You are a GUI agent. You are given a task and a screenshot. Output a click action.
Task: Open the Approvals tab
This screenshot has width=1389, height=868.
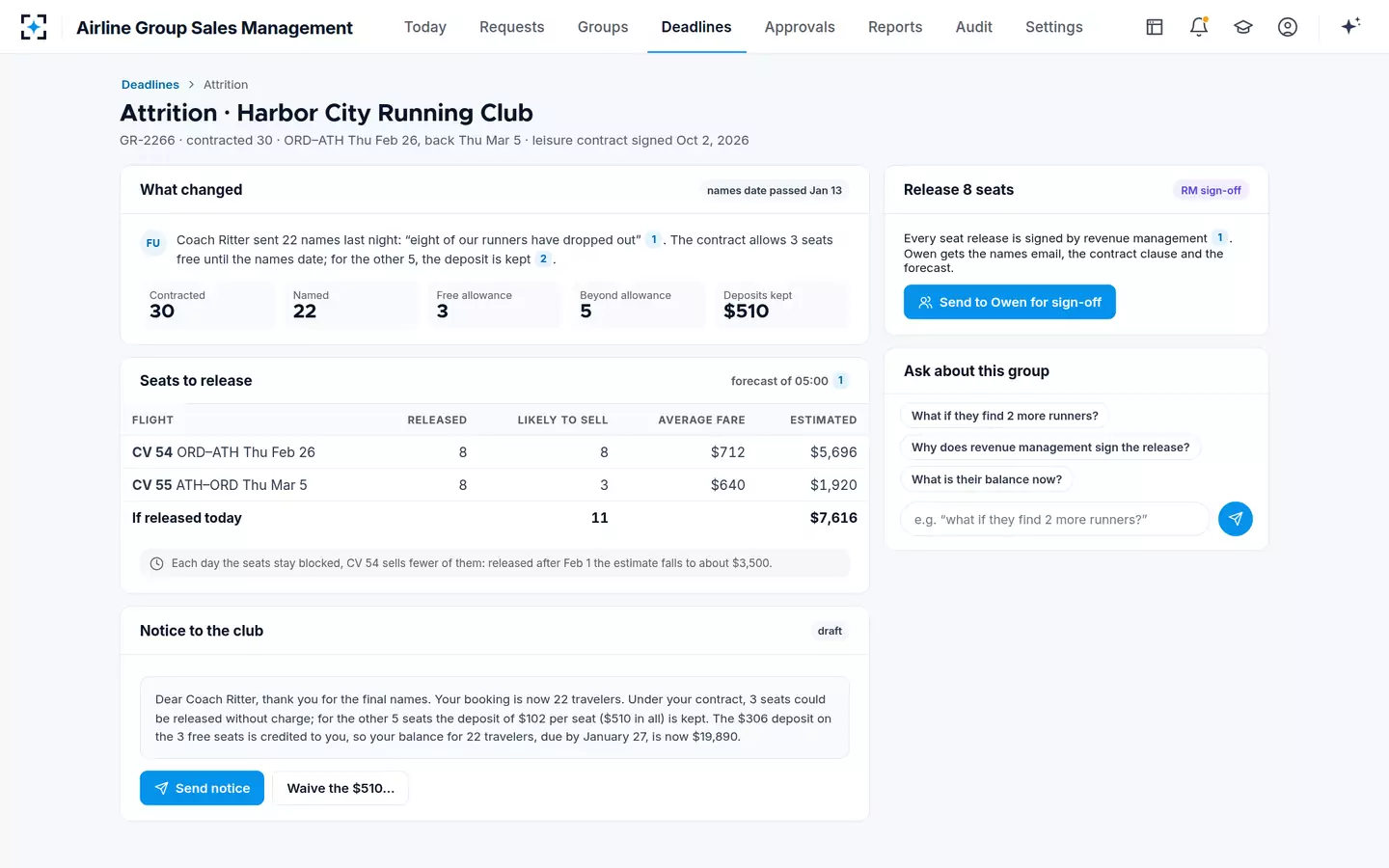click(x=800, y=27)
